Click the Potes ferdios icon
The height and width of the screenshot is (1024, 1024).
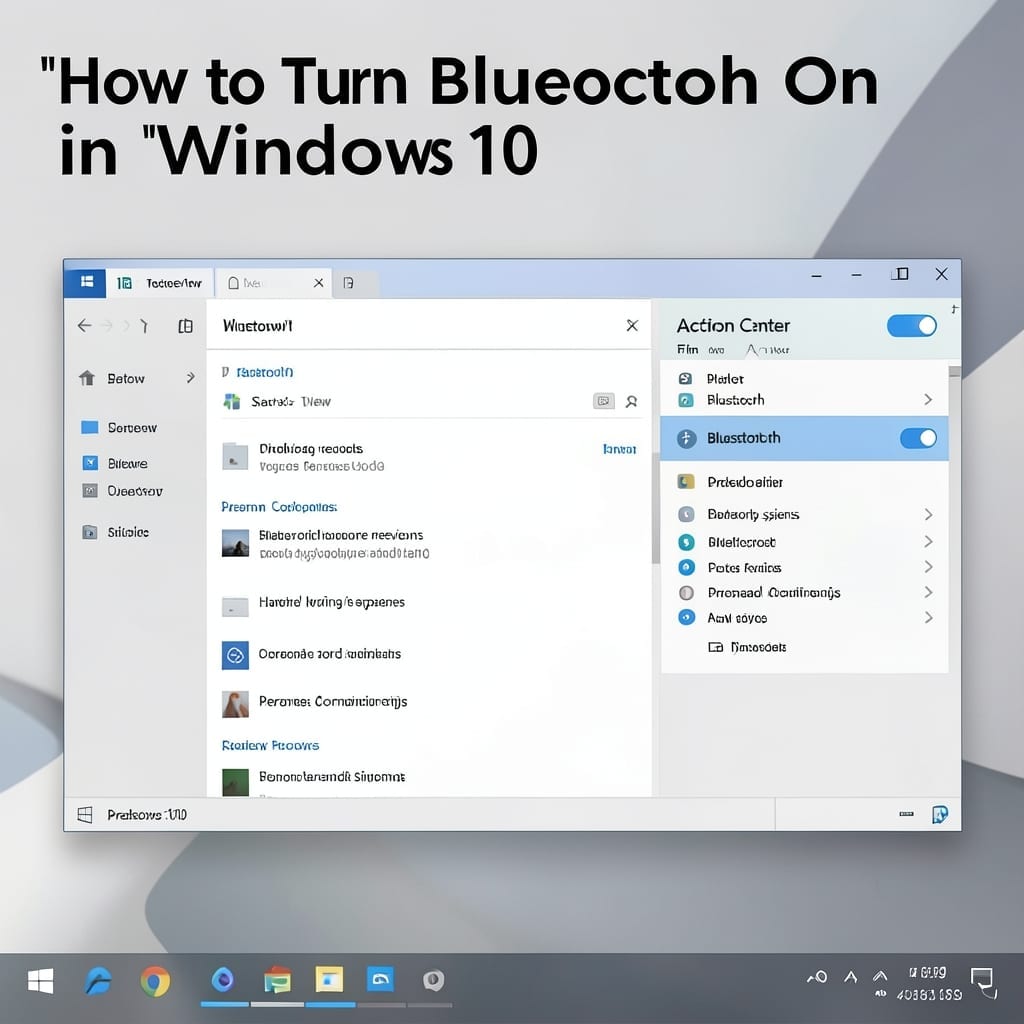(686, 567)
